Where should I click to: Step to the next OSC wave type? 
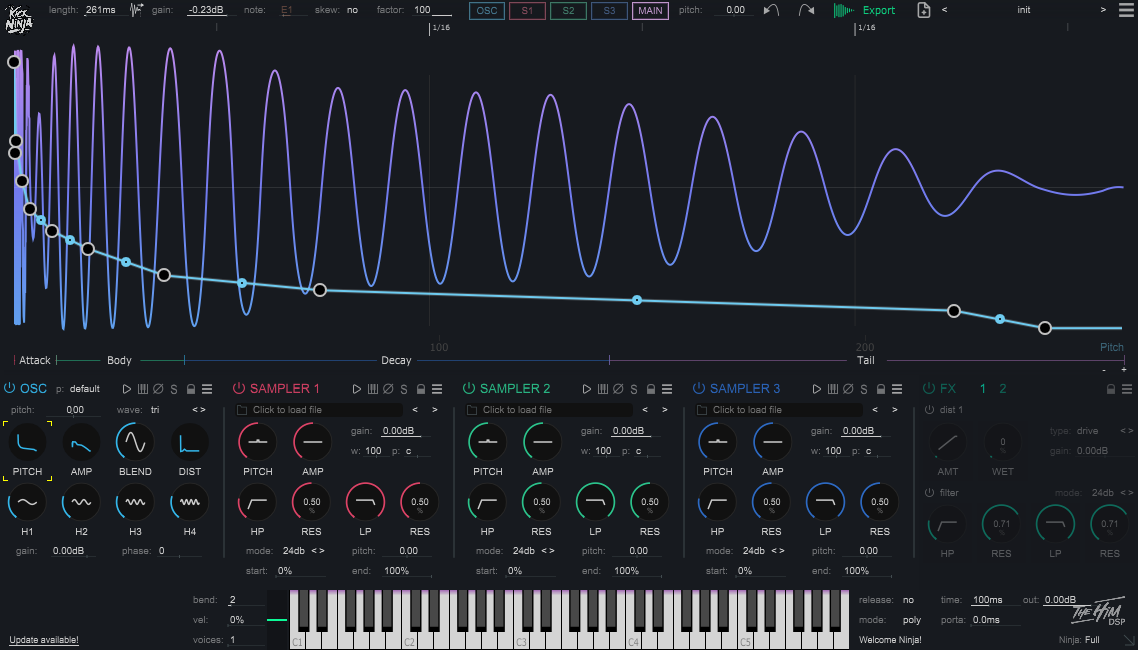[202, 410]
